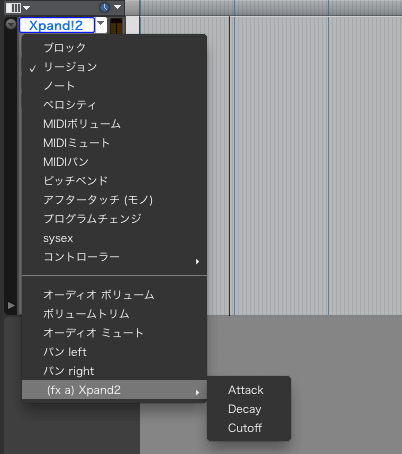Click the track level meter
Image resolution: width=402 pixels, height=454 pixels.
point(116,26)
